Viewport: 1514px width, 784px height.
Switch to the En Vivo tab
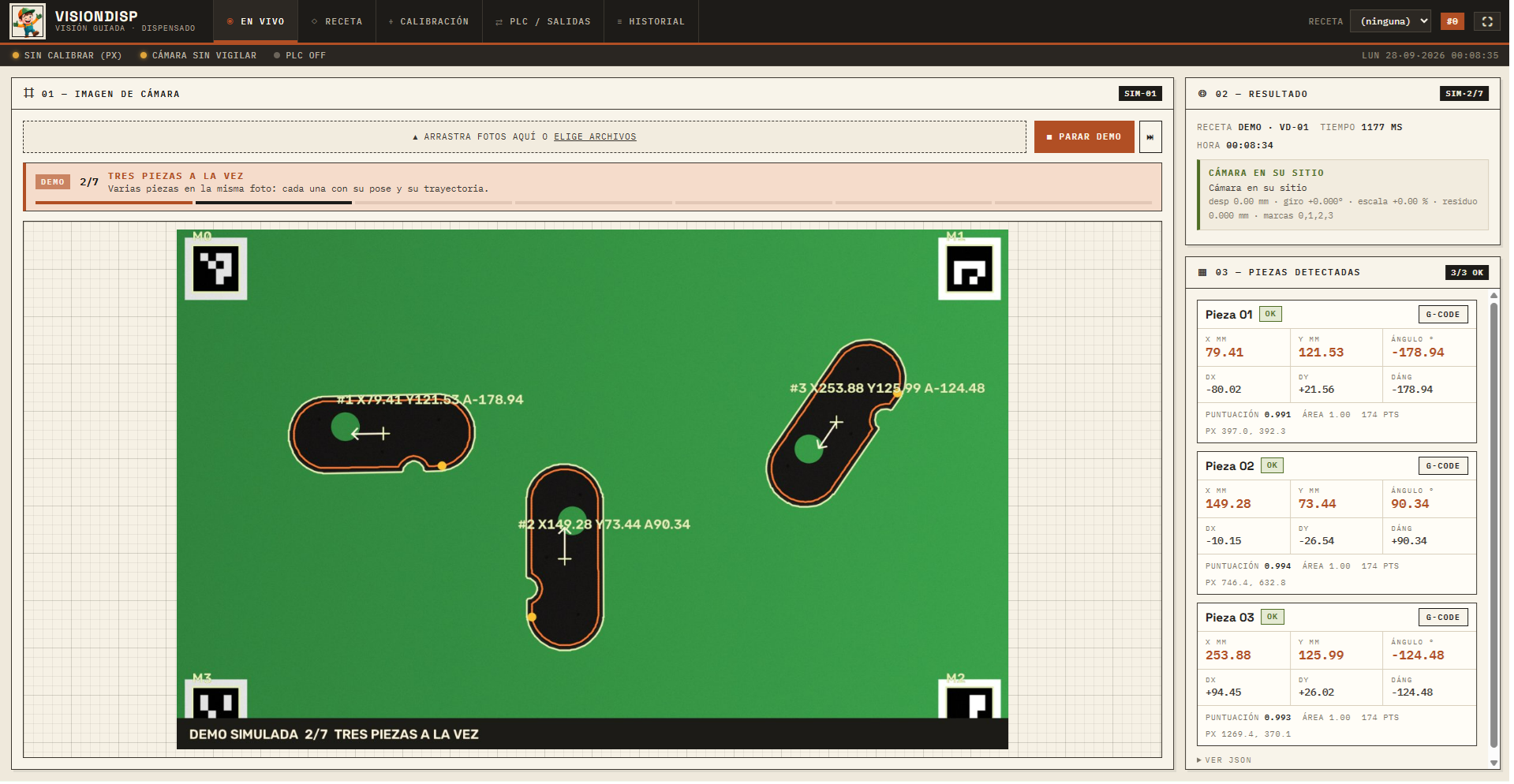(256, 21)
